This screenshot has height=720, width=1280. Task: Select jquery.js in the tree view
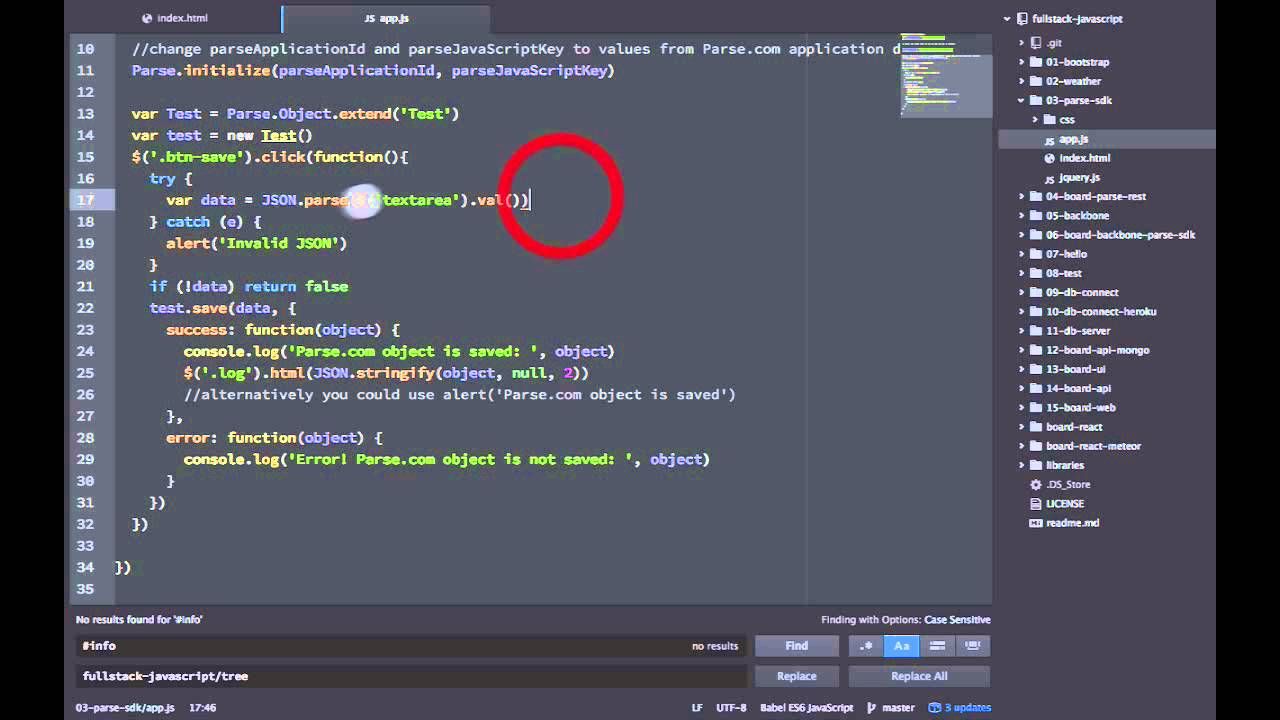click(1079, 178)
